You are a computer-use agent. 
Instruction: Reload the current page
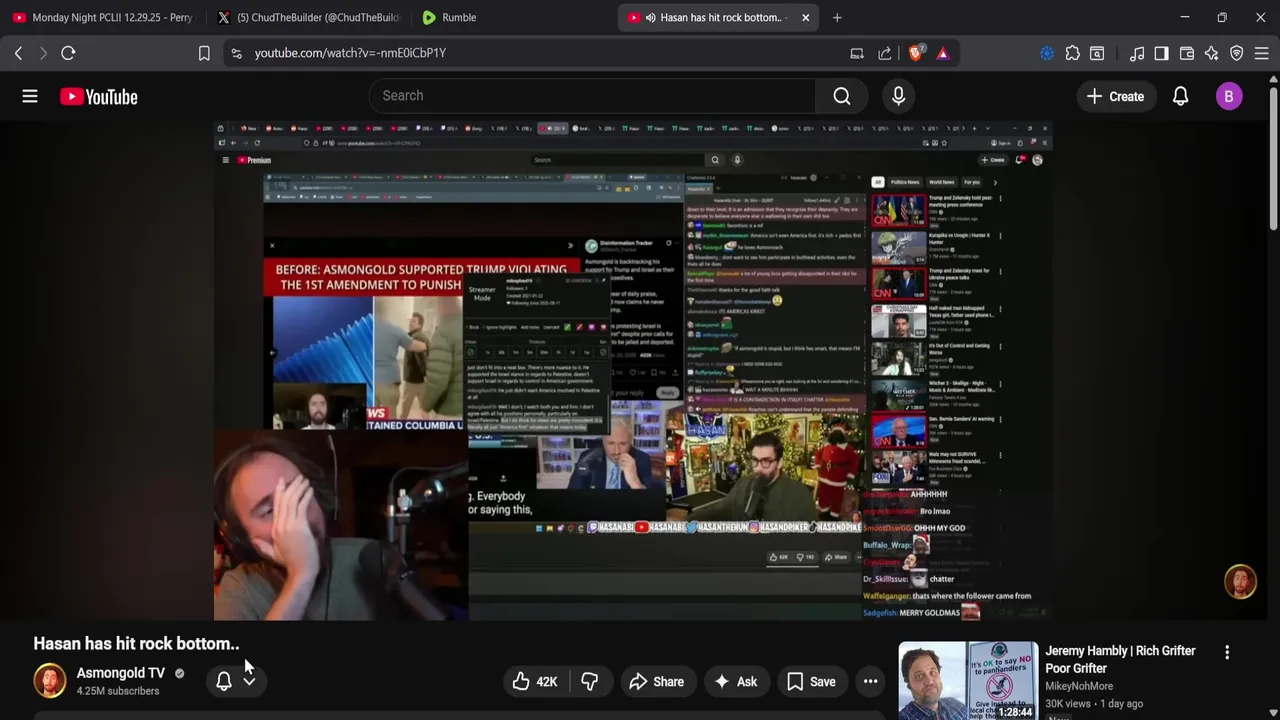click(68, 53)
